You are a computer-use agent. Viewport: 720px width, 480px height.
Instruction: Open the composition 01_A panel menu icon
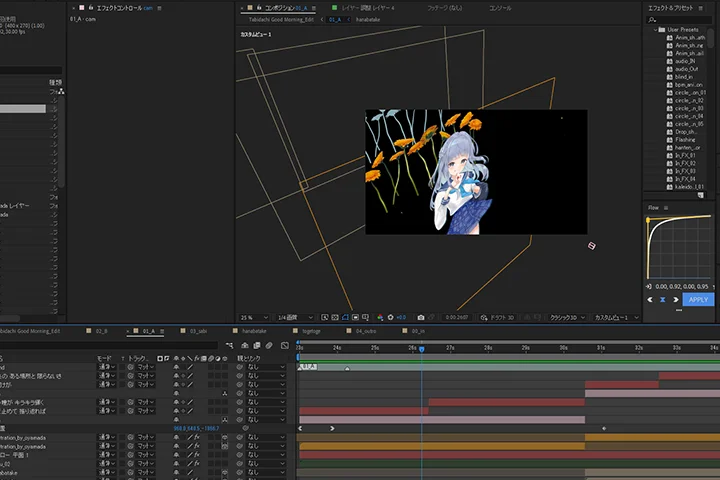tap(314, 8)
